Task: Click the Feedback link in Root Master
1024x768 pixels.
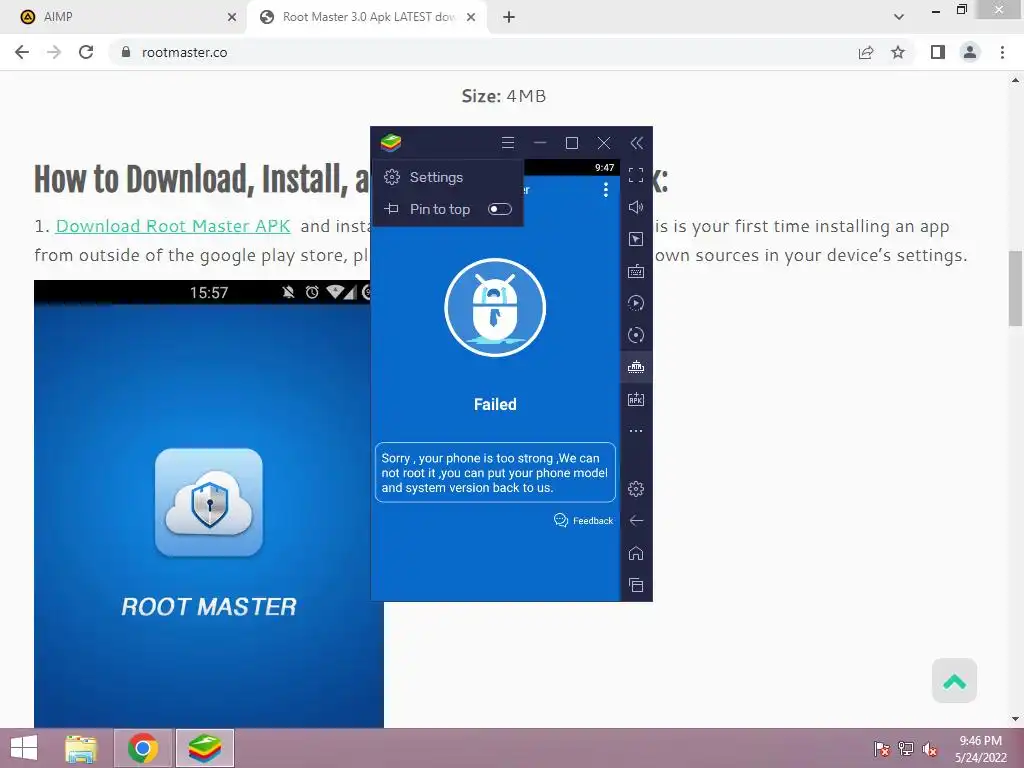Action: tap(584, 520)
